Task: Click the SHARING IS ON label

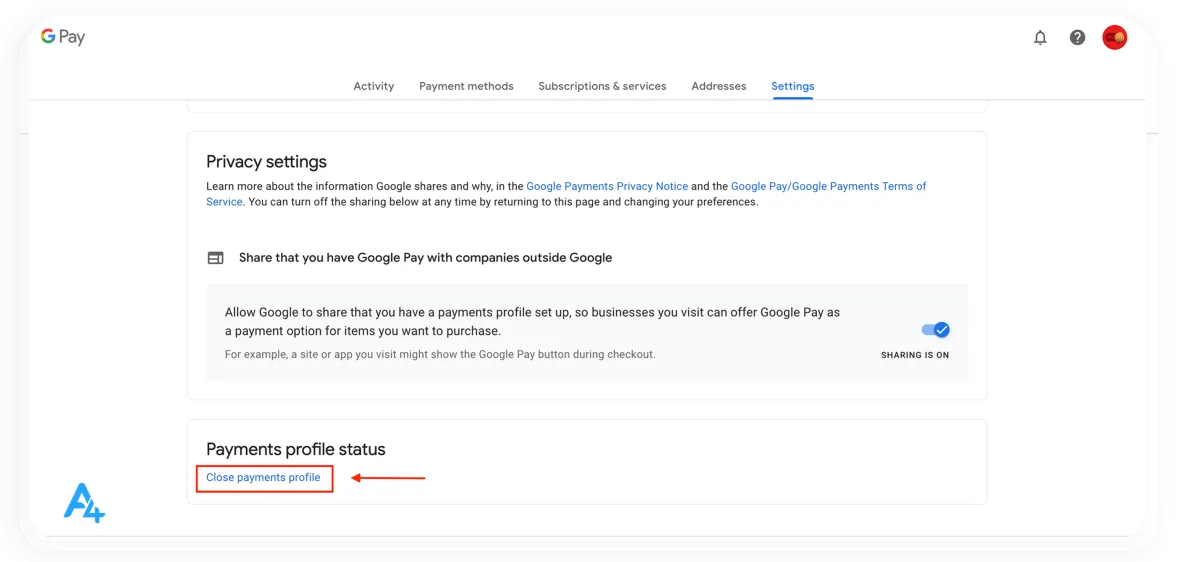Action: coord(915,355)
